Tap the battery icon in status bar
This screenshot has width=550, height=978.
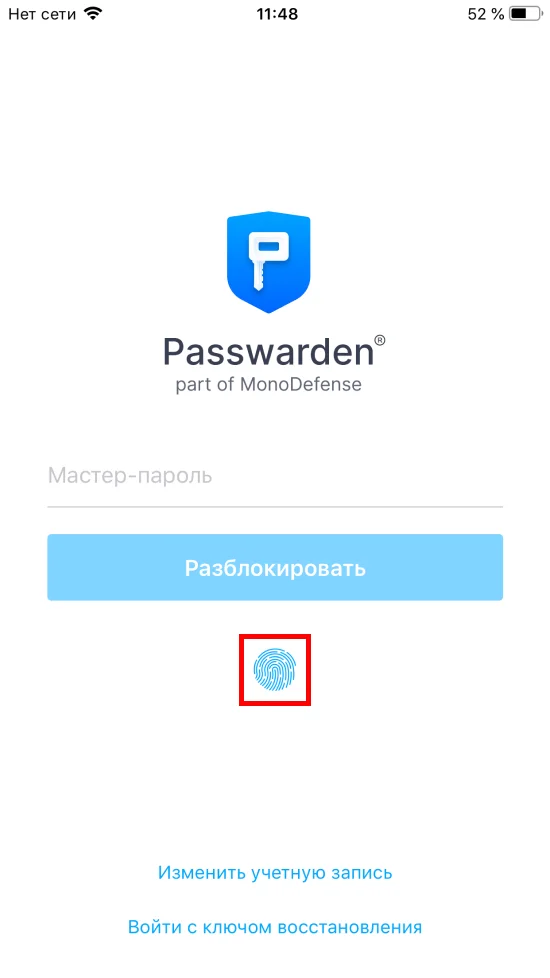pyautogui.click(x=526, y=14)
